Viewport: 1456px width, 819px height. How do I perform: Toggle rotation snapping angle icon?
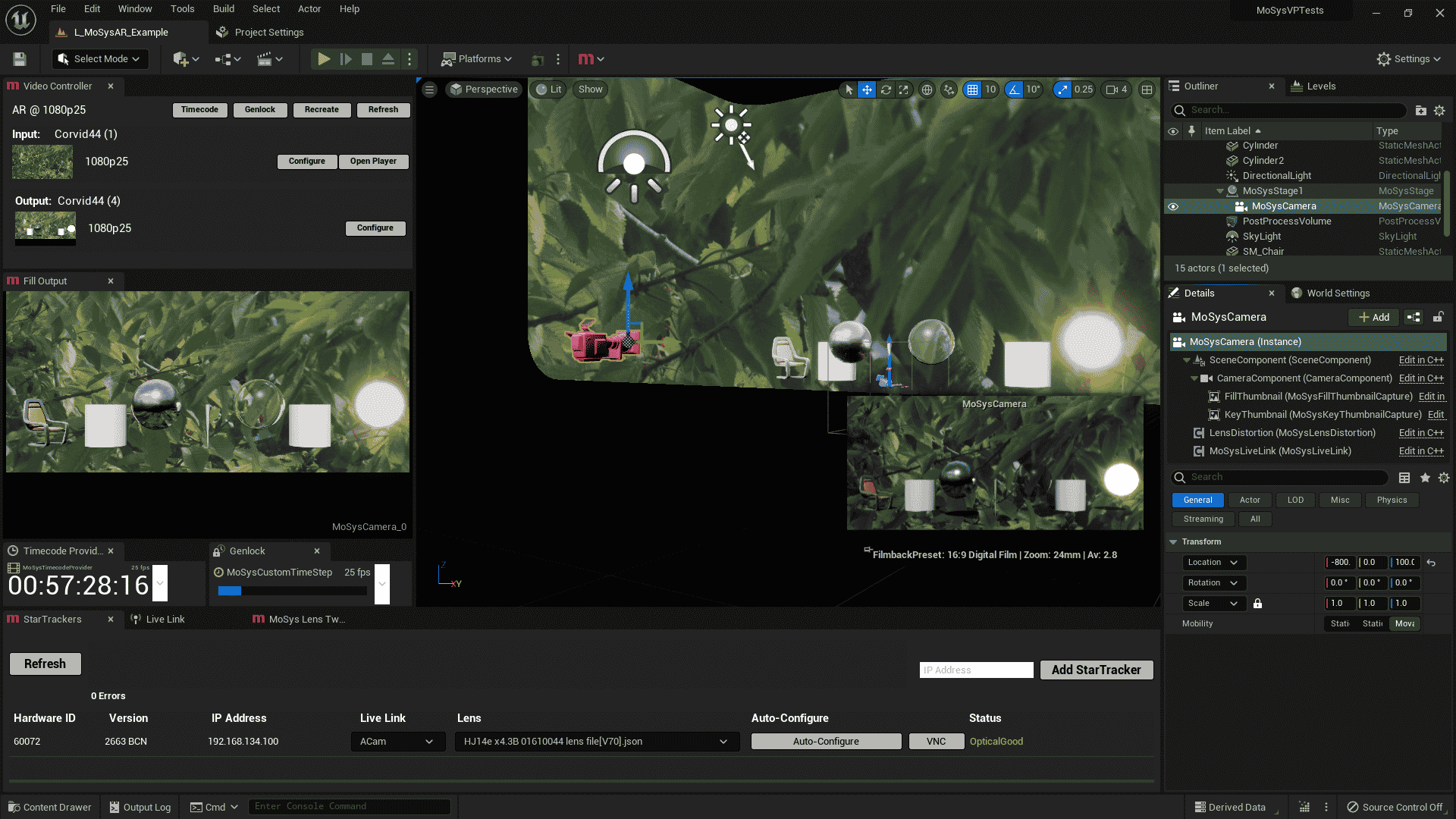click(1014, 89)
